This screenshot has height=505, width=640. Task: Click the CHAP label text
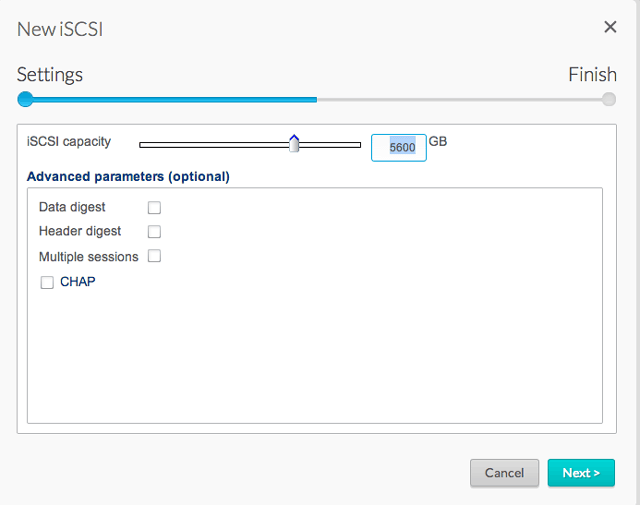[78, 282]
